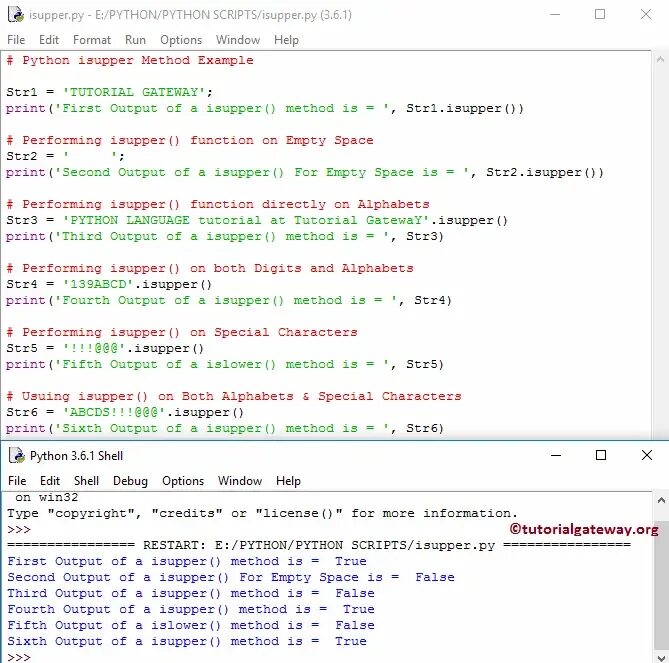The image size is (669, 663).
Task: Click the isupper.py editor window Python icon
Action: click(16, 15)
